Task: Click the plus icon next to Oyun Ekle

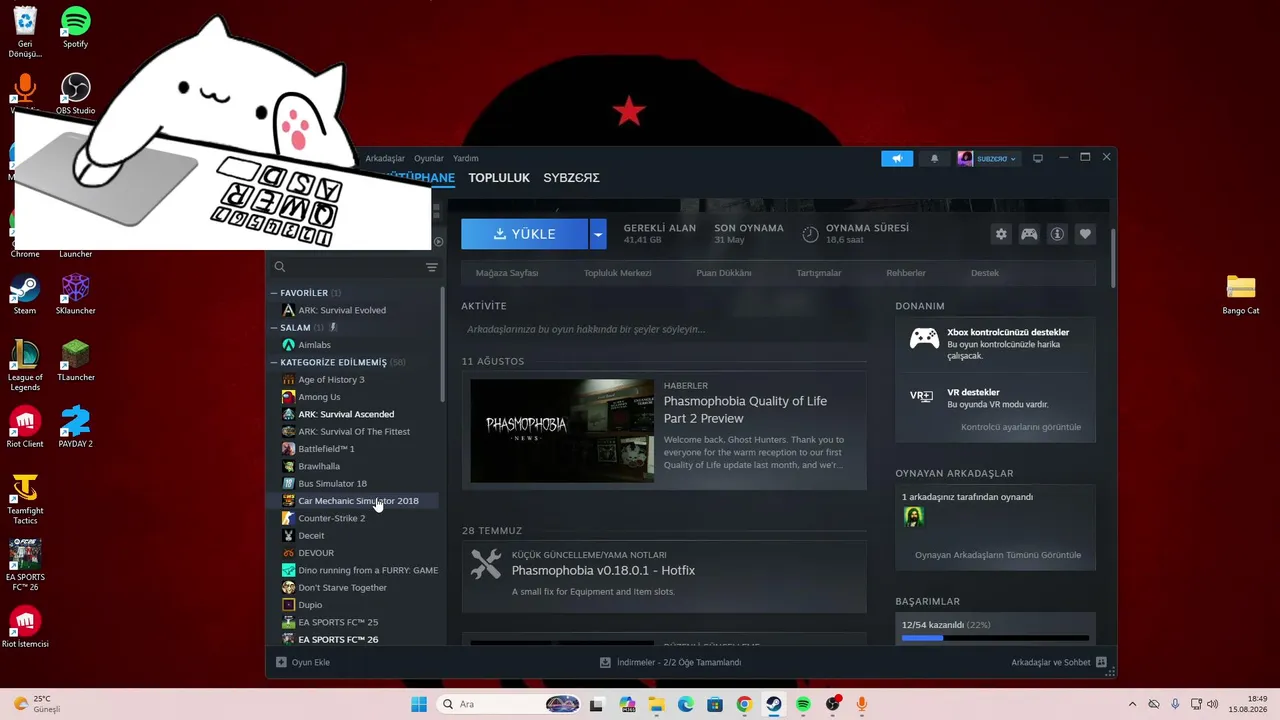Action: click(x=281, y=662)
